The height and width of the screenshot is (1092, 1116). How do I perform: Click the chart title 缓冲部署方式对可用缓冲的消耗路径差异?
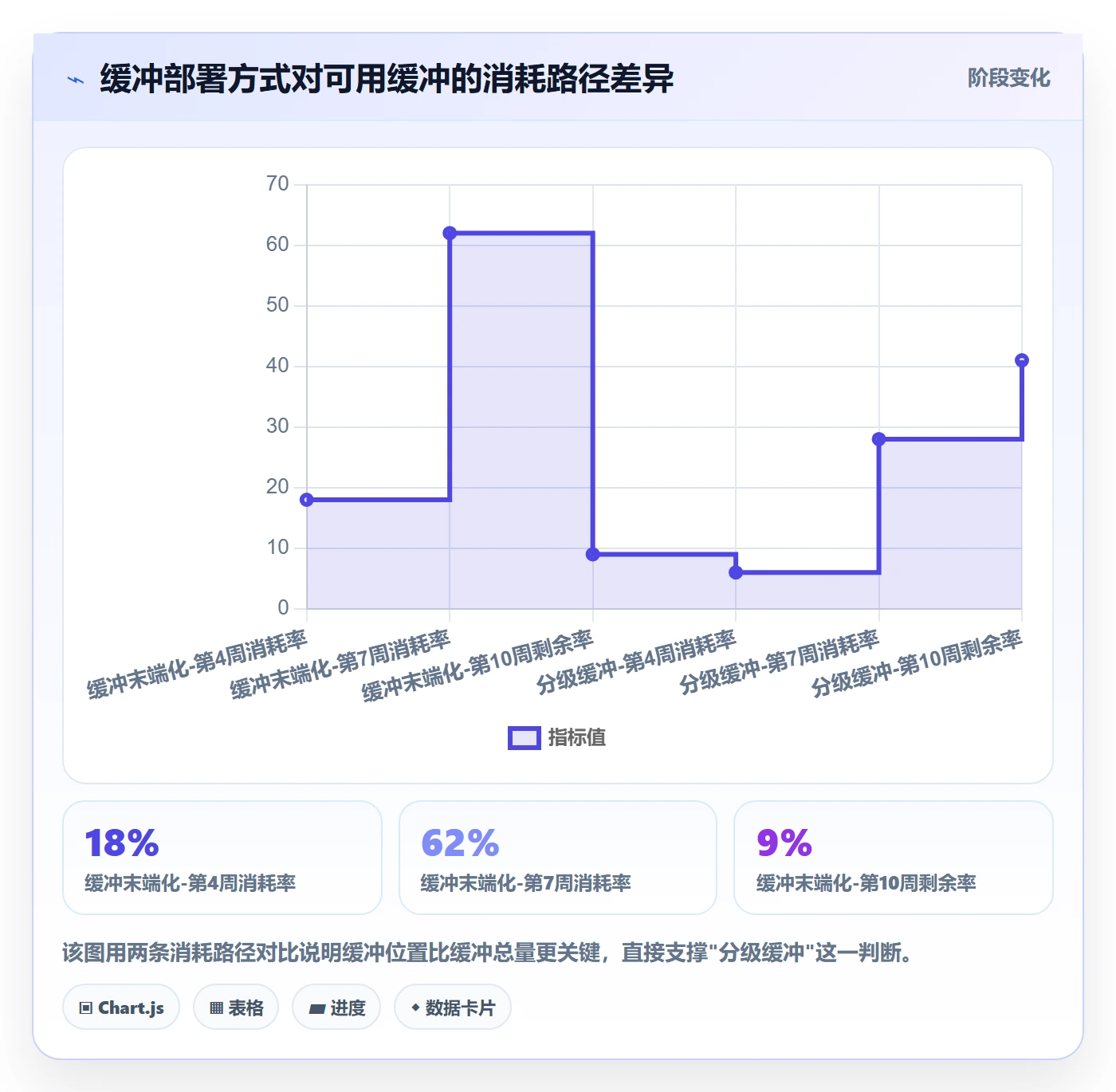point(387,79)
